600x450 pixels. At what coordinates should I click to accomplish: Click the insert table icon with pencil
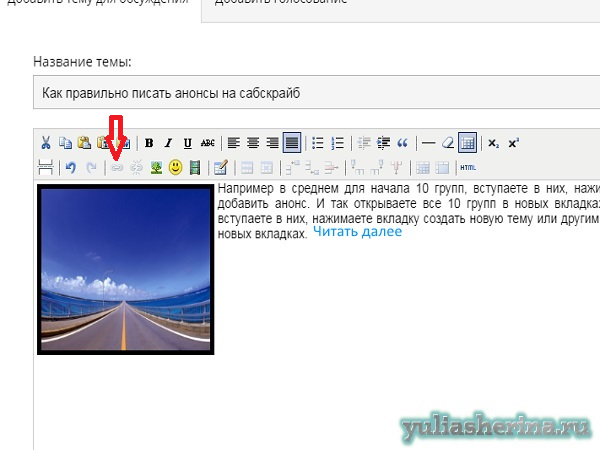click(x=221, y=167)
